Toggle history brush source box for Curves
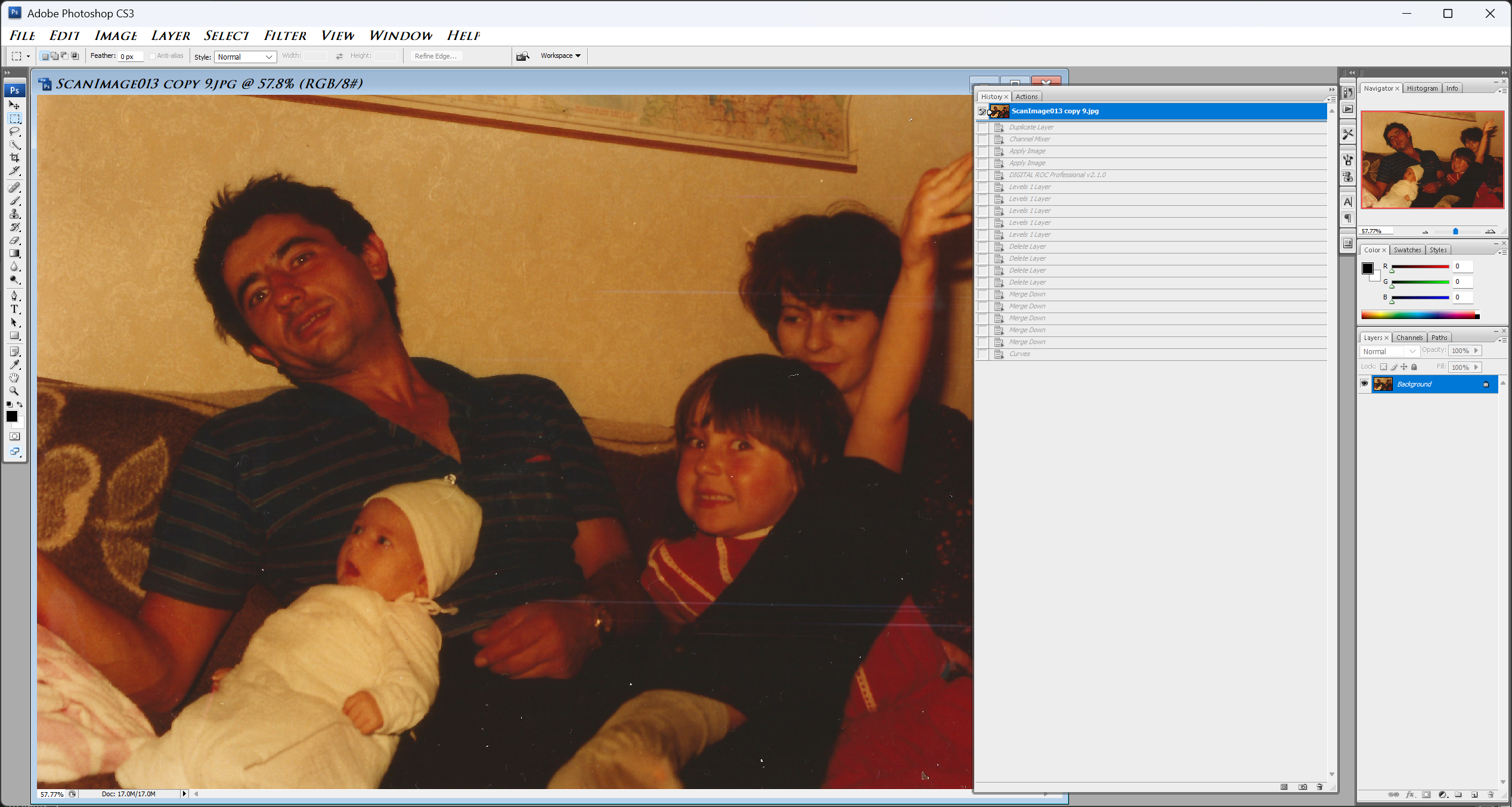Screen dimensions: 1512x807 coord(983,354)
